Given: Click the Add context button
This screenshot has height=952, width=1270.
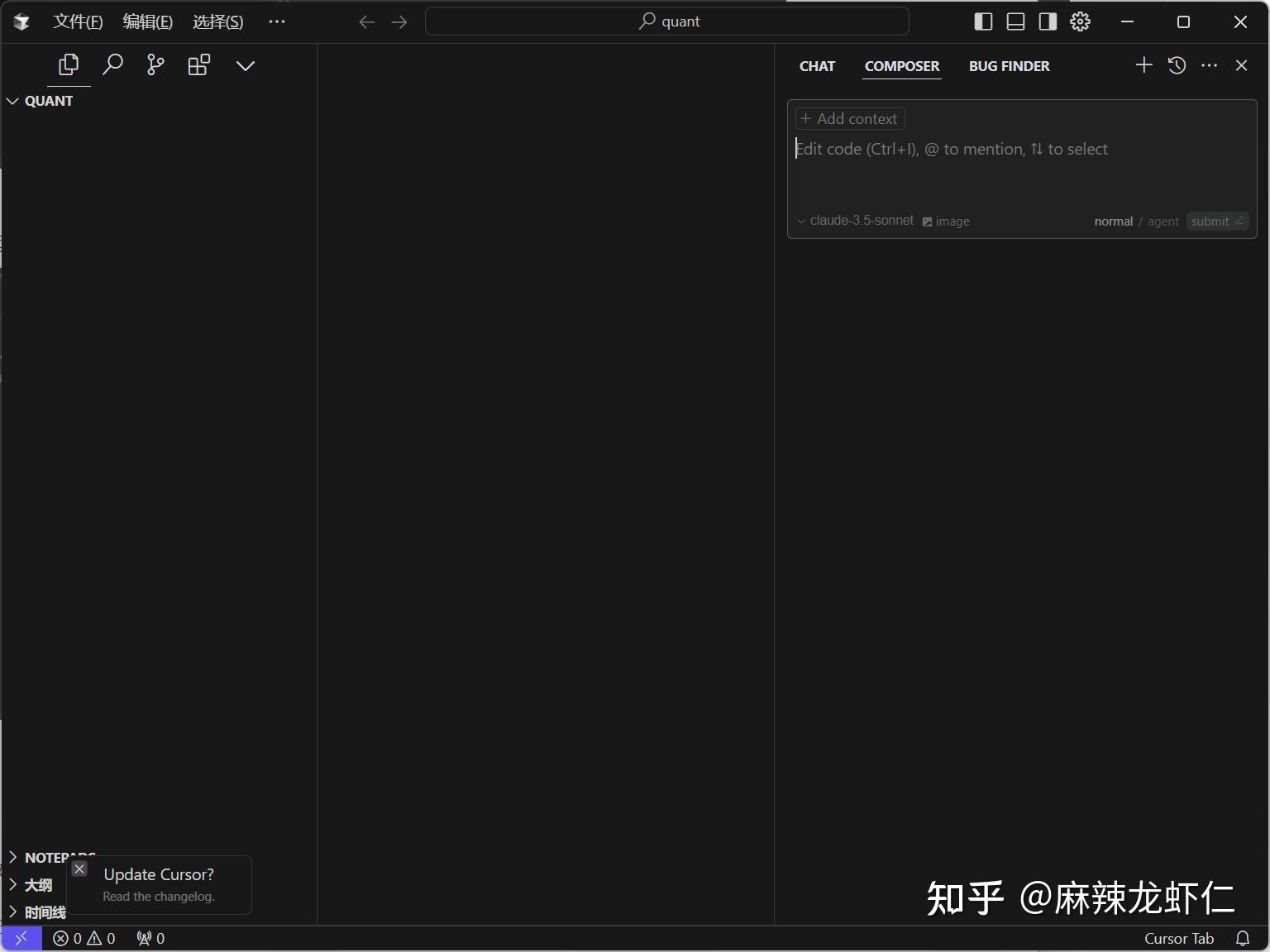Looking at the screenshot, I should (850, 119).
